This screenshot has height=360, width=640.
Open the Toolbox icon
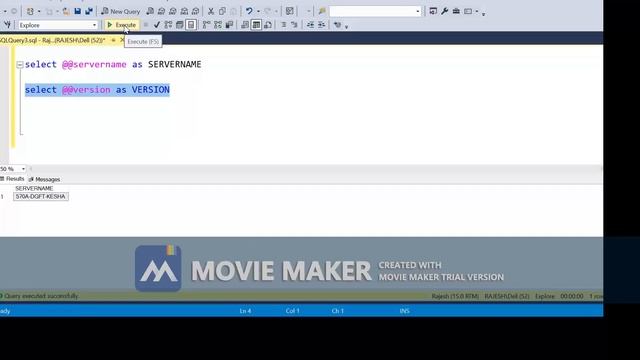click(x=456, y=11)
